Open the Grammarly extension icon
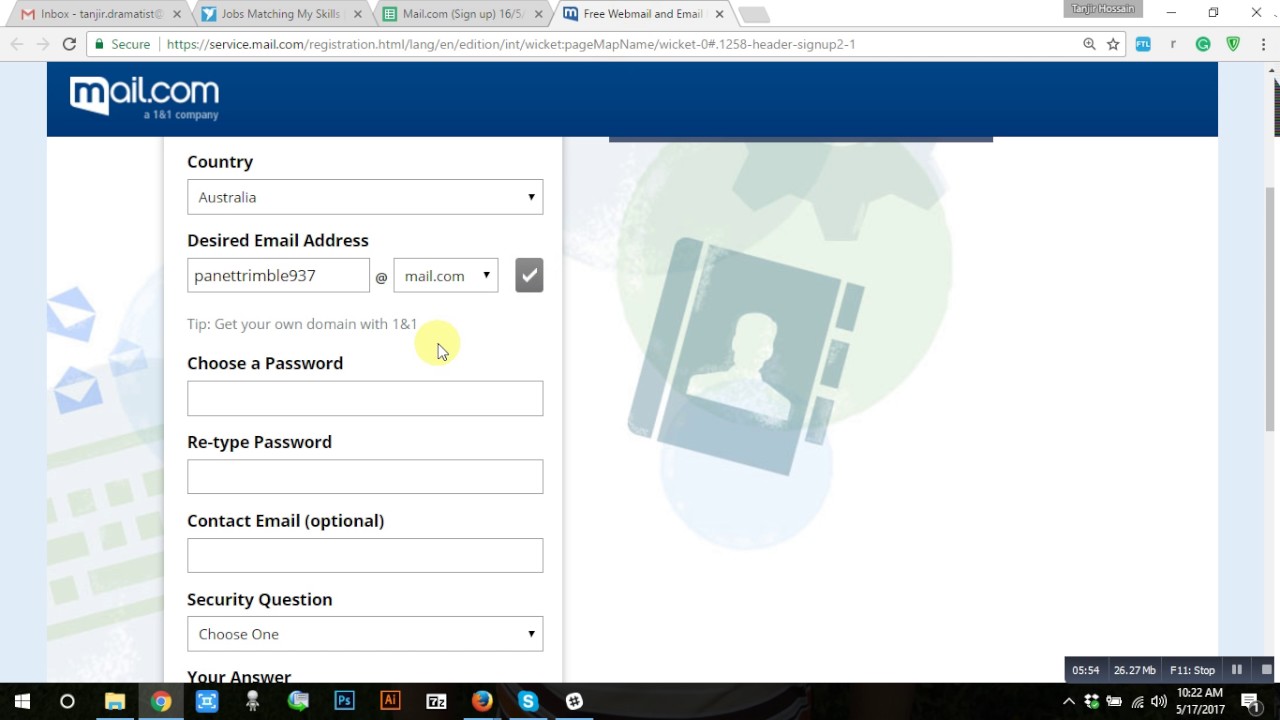1280x720 pixels. click(x=1203, y=44)
